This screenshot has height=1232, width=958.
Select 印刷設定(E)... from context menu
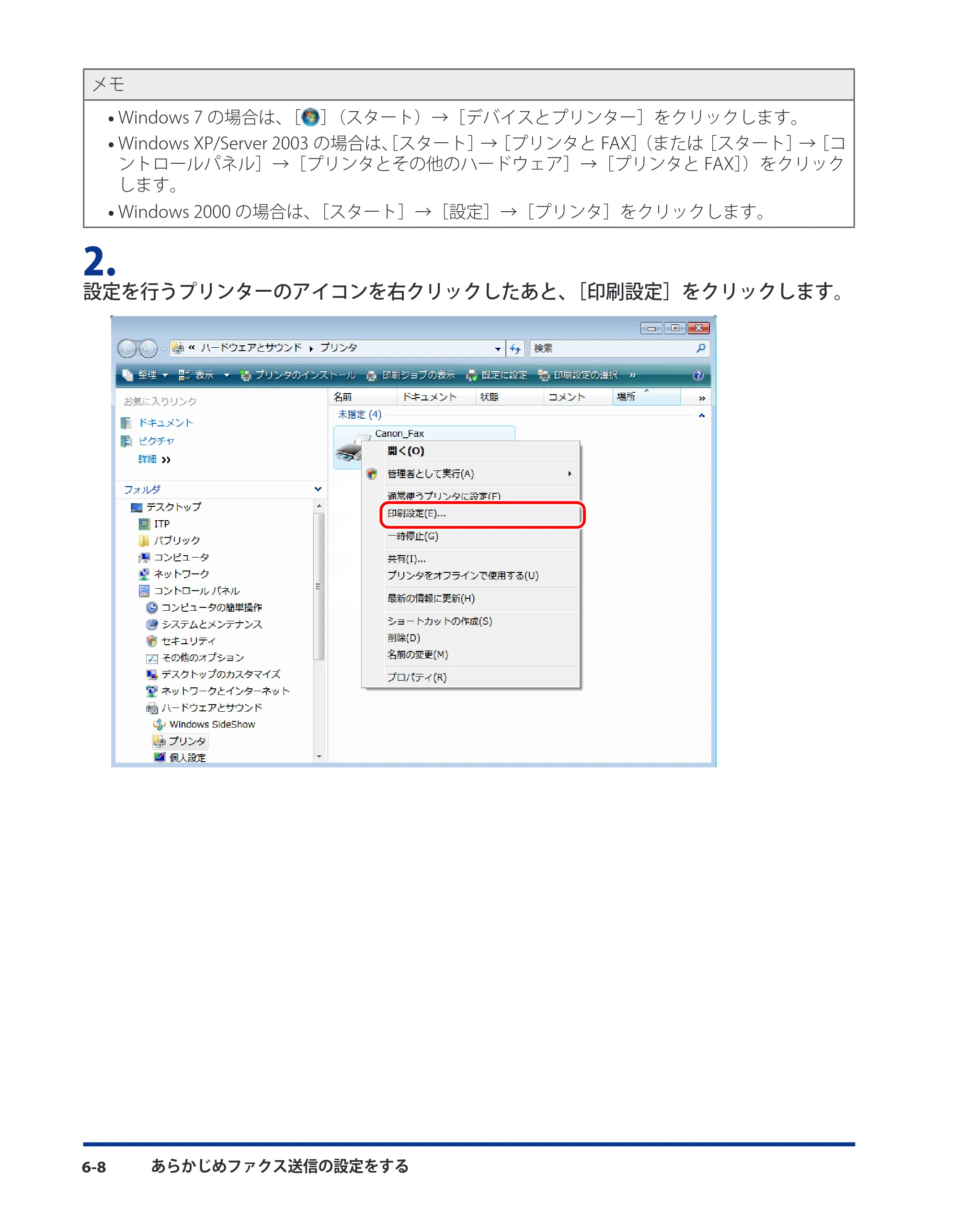coord(481,514)
